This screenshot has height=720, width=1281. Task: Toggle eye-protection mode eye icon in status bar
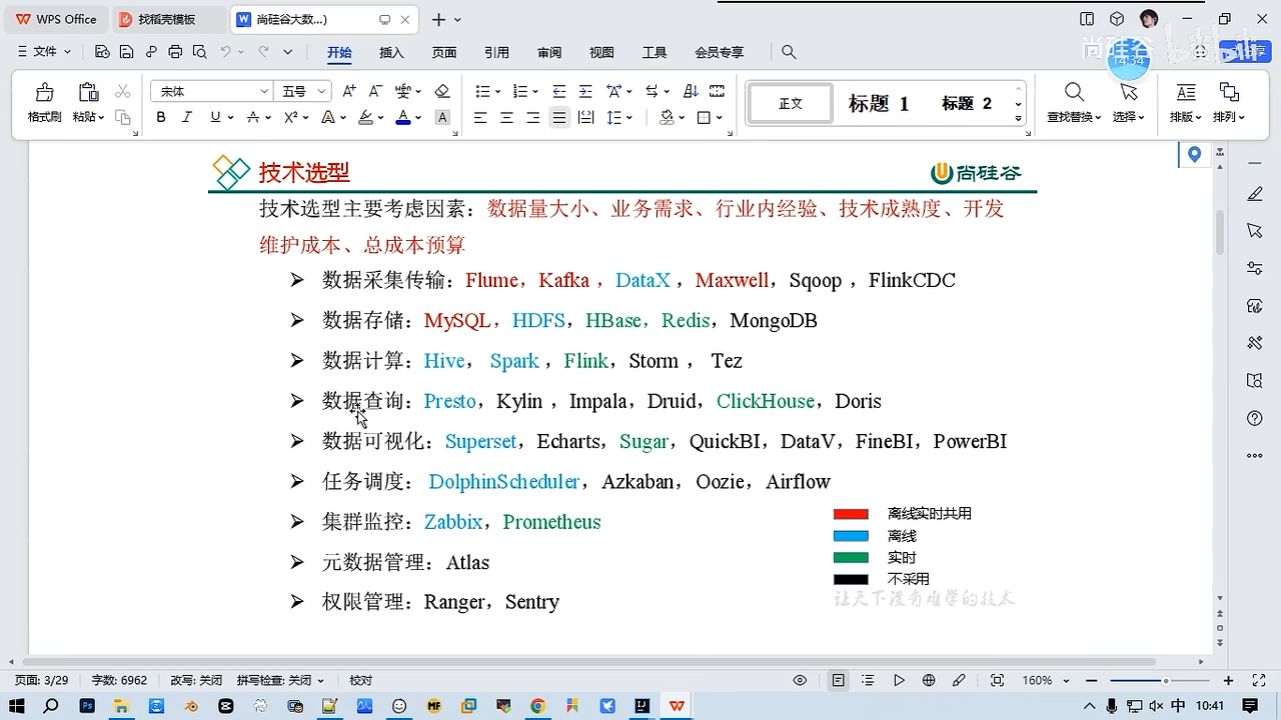coord(800,680)
